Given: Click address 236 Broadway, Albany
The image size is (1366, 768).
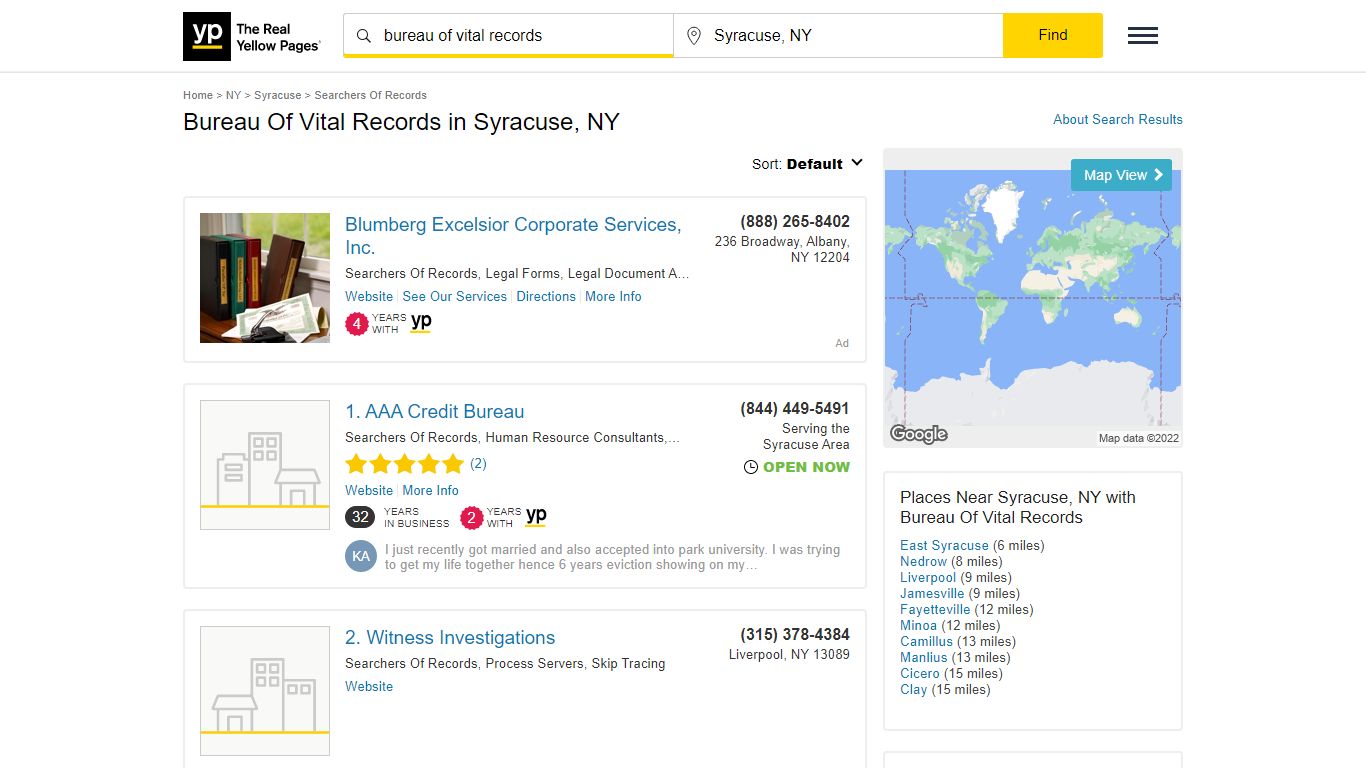Looking at the screenshot, I should (x=782, y=249).
